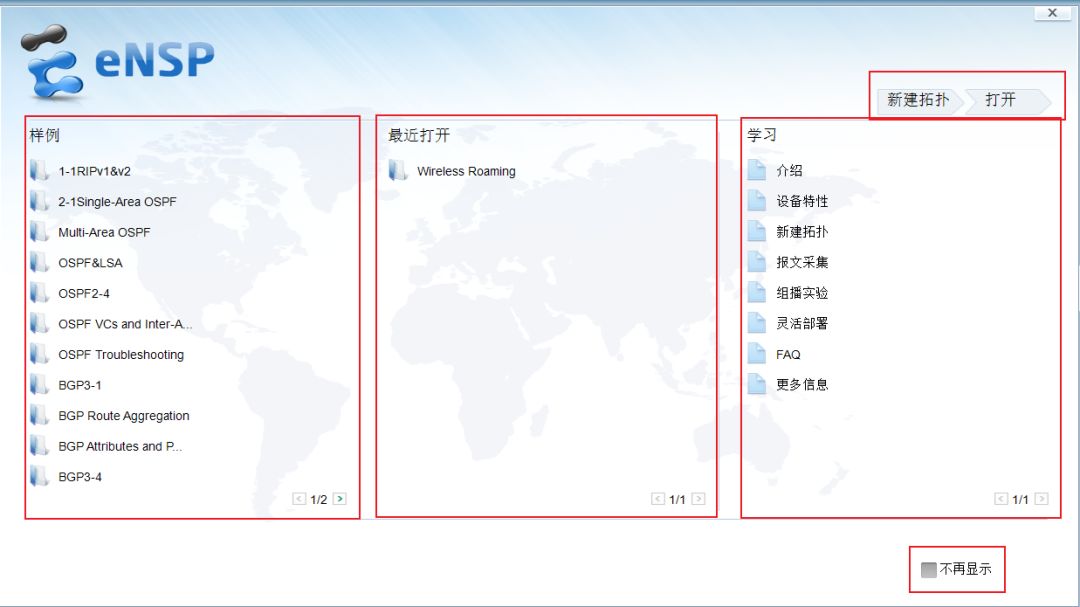Click previous page arrow under 最近打开
The width and height of the screenshot is (1080, 607).
pos(658,499)
